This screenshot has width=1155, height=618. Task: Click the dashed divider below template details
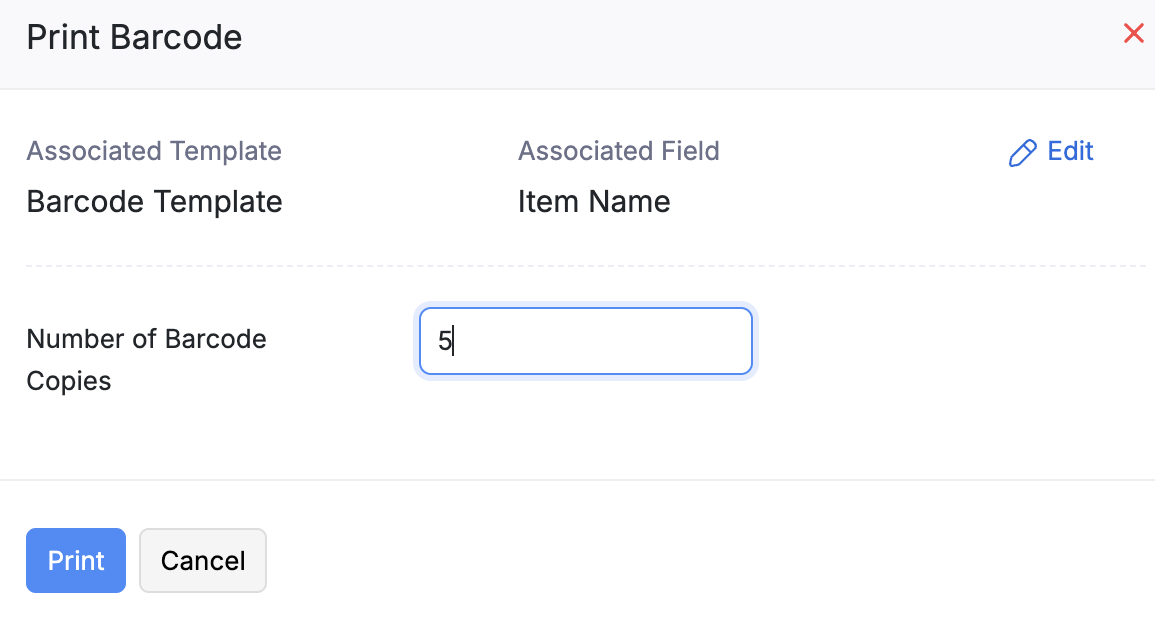pos(585,266)
